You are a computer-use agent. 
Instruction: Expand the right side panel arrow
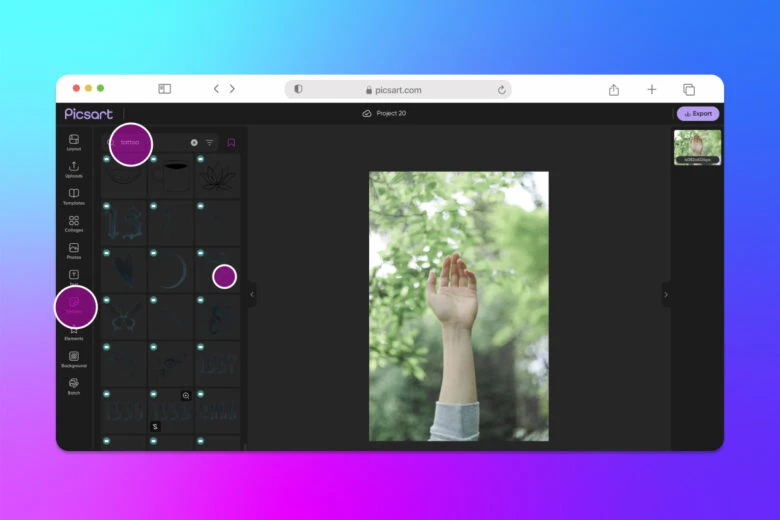[x=666, y=294]
